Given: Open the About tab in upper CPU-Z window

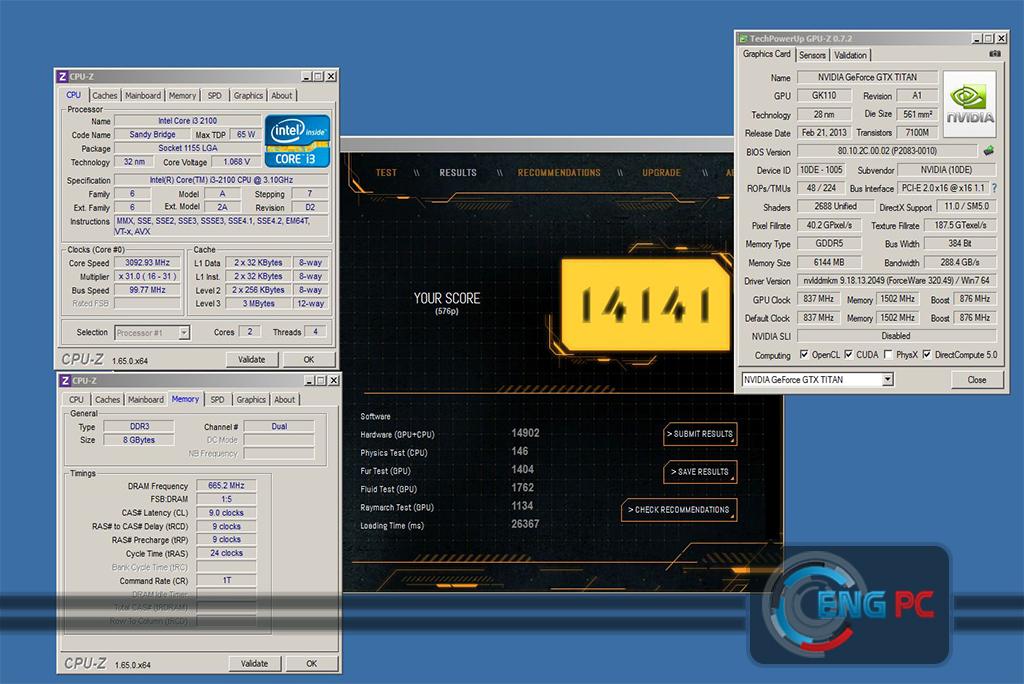Looking at the screenshot, I should pos(281,95).
